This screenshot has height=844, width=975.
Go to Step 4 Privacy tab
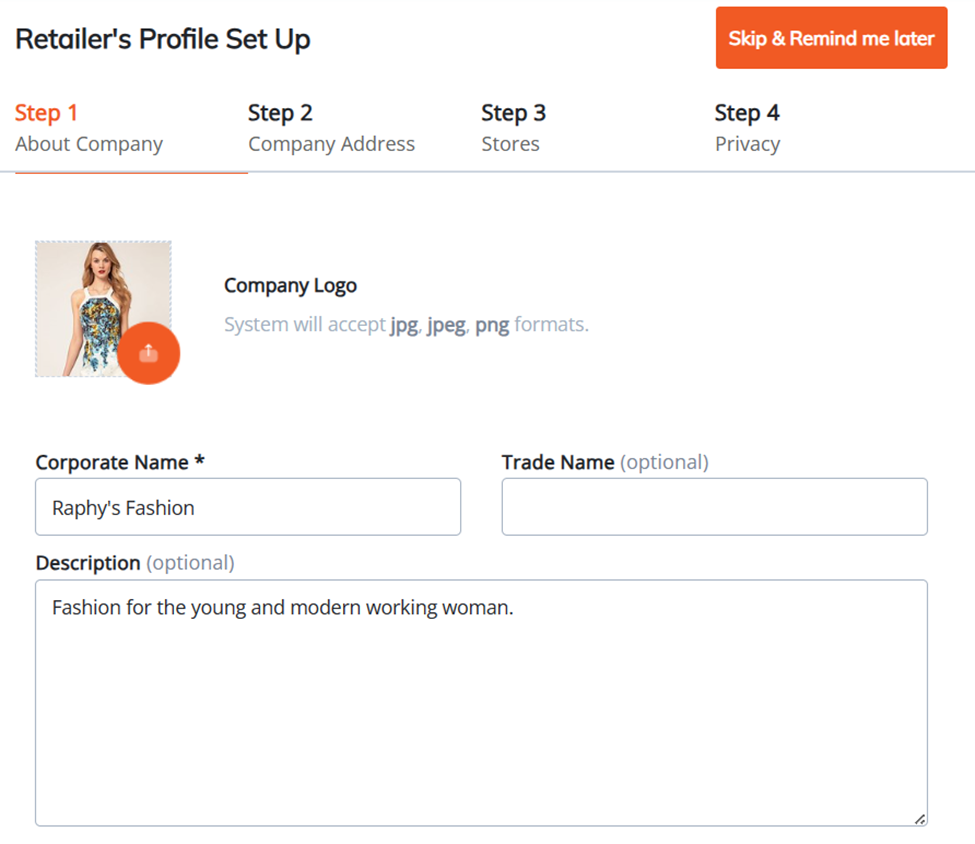point(747,128)
